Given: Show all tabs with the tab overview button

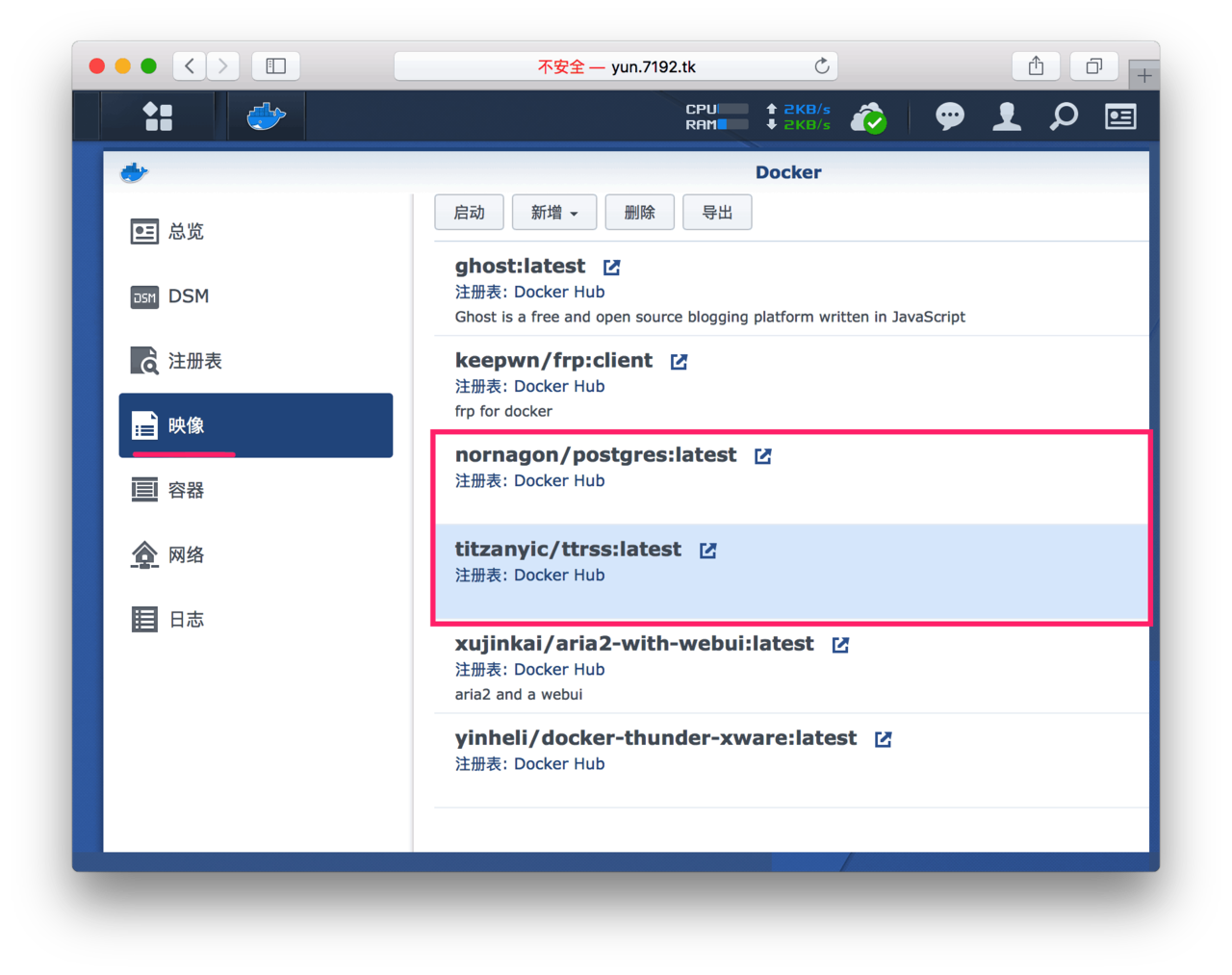Looking at the screenshot, I should 1094,65.
